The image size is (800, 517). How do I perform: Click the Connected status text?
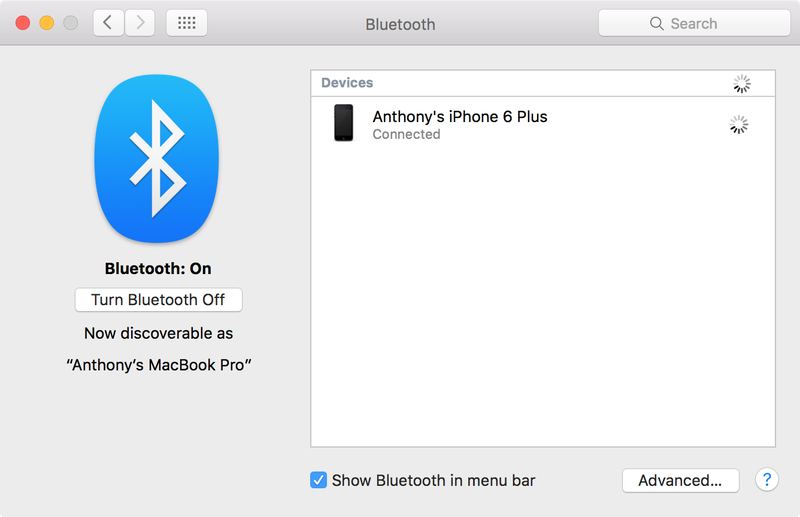(x=406, y=134)
